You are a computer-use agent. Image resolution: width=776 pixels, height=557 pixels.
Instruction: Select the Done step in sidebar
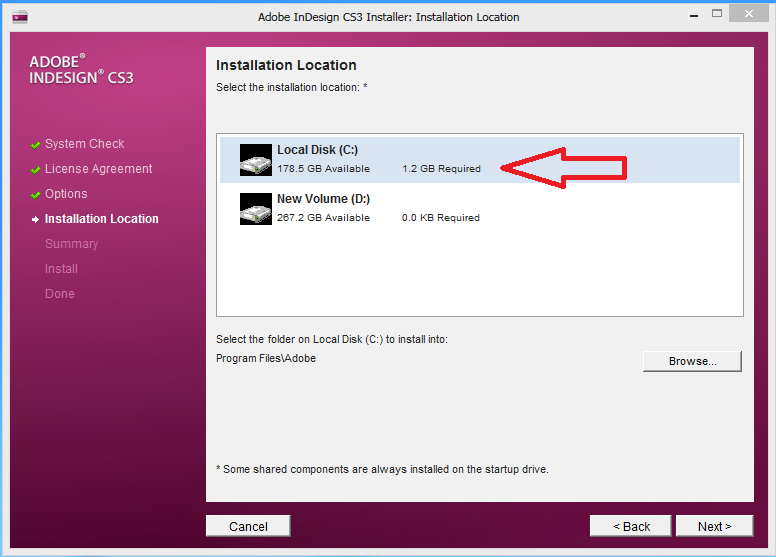click(x=59, y=294)
